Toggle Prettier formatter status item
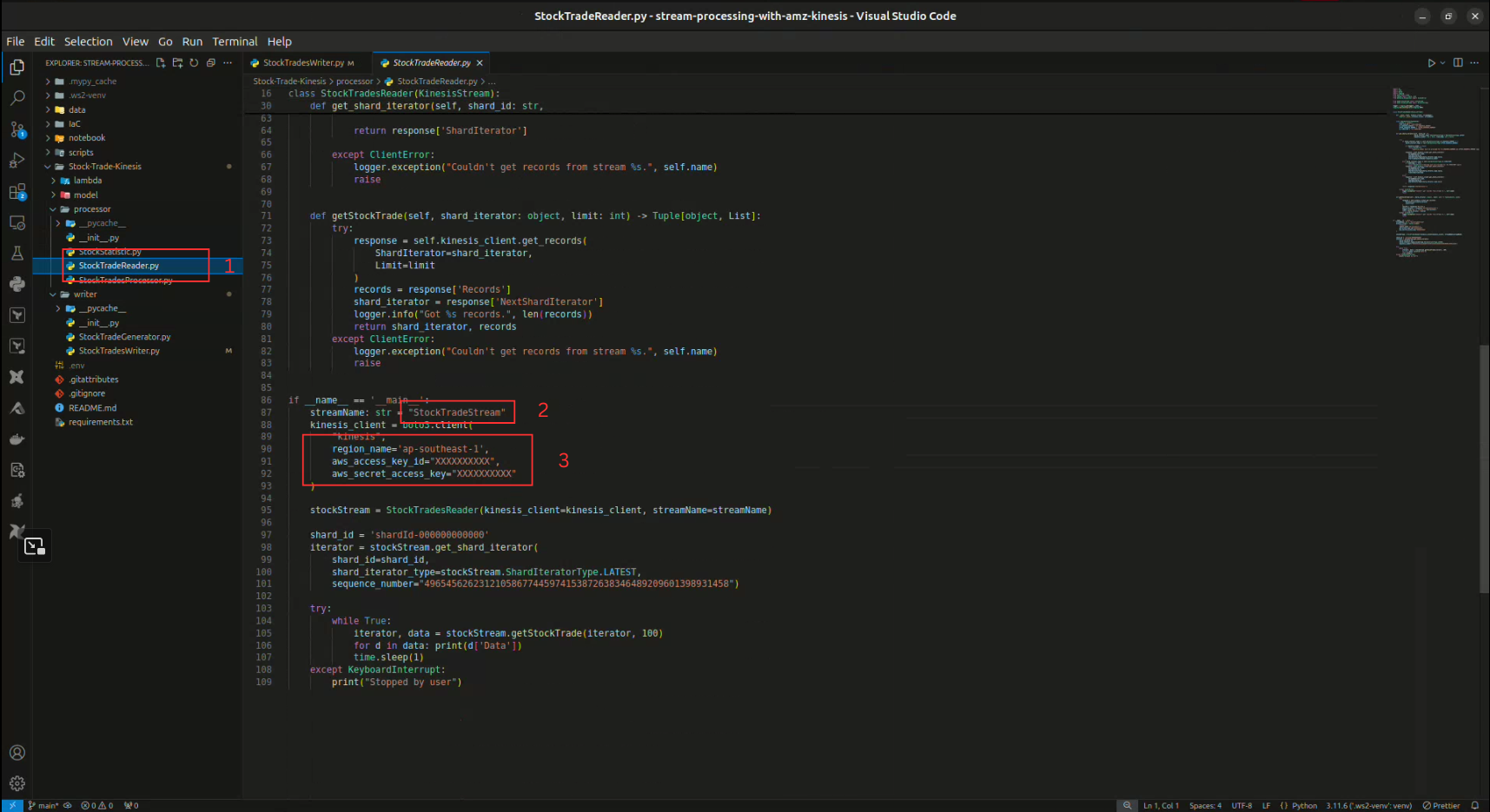1490x812 pixels. (1441, 805)
